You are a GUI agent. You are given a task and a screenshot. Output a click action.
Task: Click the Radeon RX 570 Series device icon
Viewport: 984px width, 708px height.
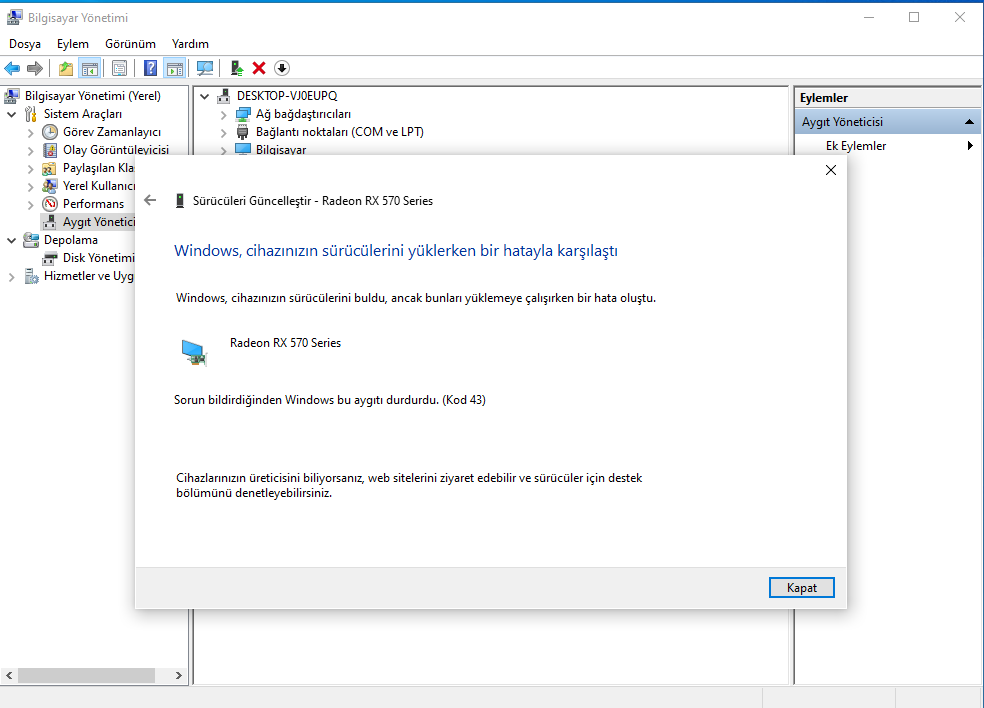click(x=195, y=352)
